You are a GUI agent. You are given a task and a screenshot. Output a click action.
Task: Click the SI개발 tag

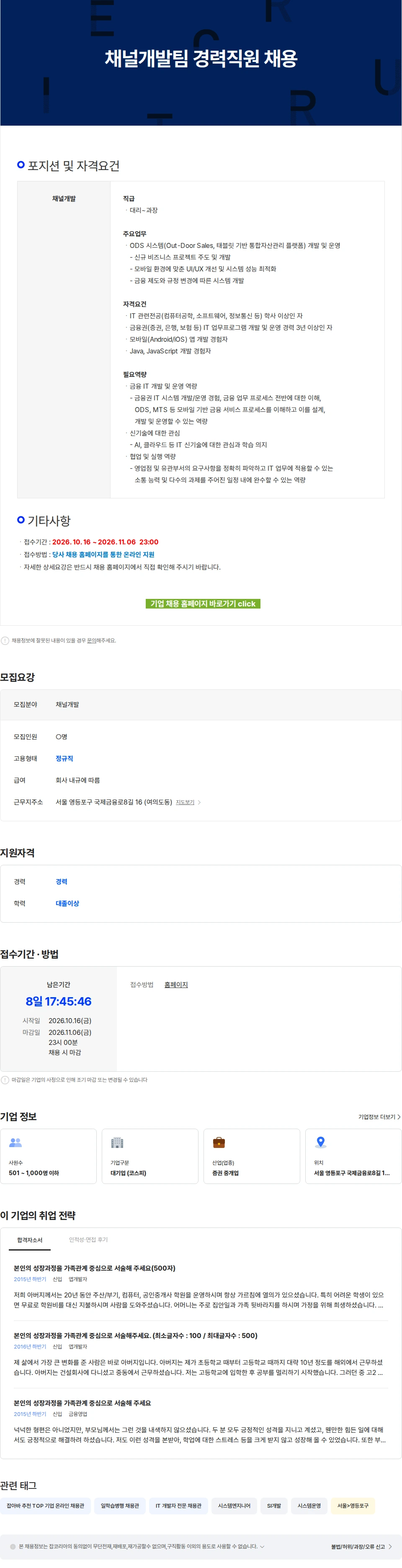[274, 1506]
